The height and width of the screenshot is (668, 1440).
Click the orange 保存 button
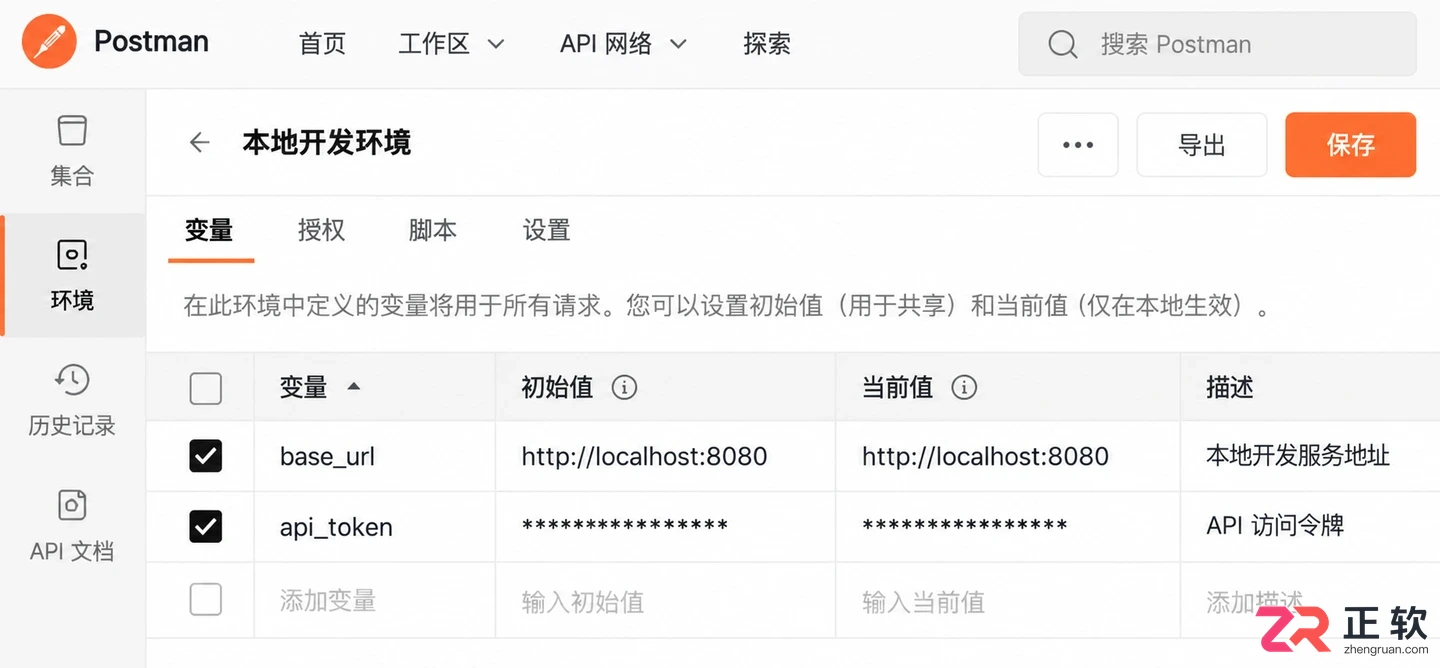[x=1351, y=145]
